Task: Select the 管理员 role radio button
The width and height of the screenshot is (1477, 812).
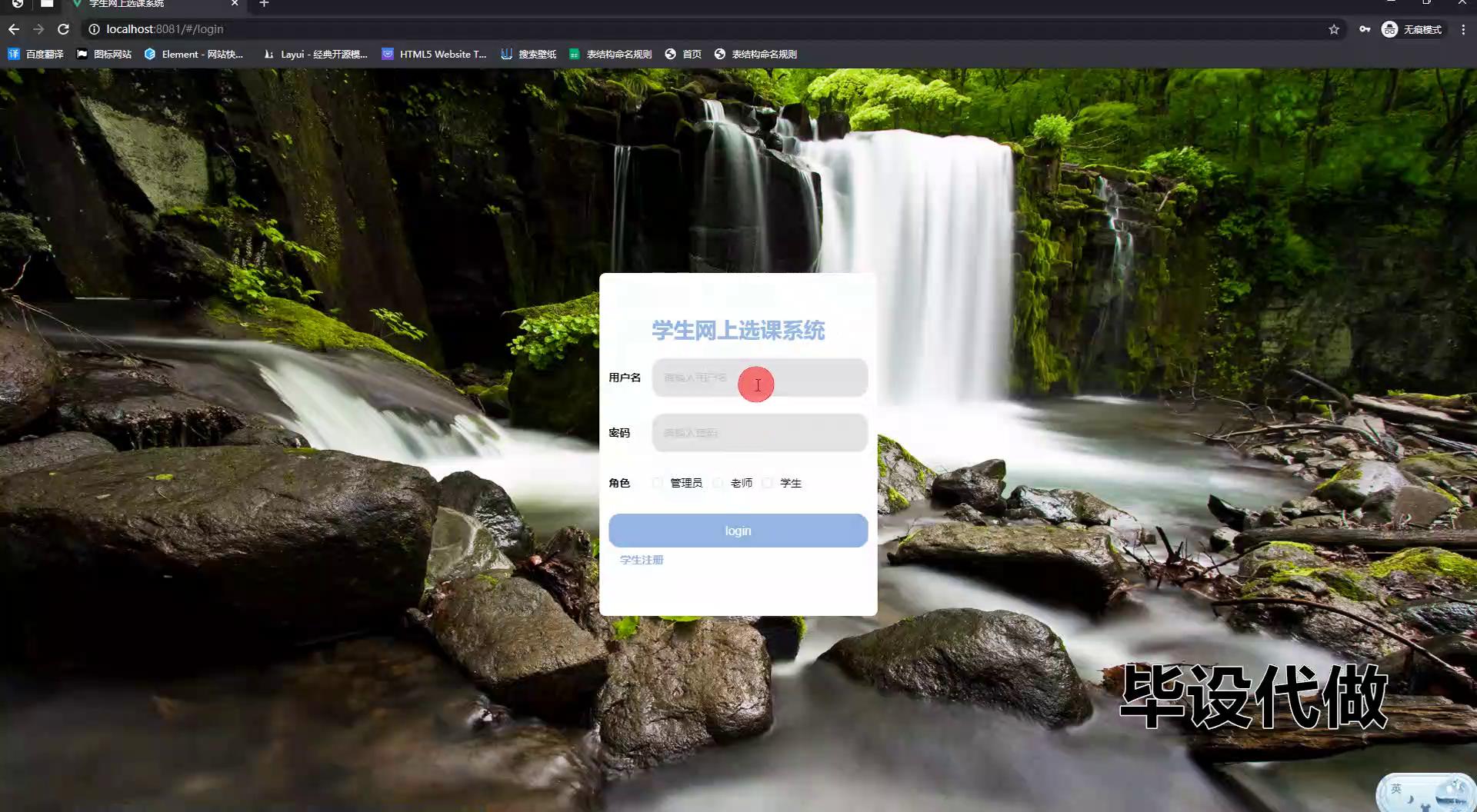Action: [x=658, y=483]
